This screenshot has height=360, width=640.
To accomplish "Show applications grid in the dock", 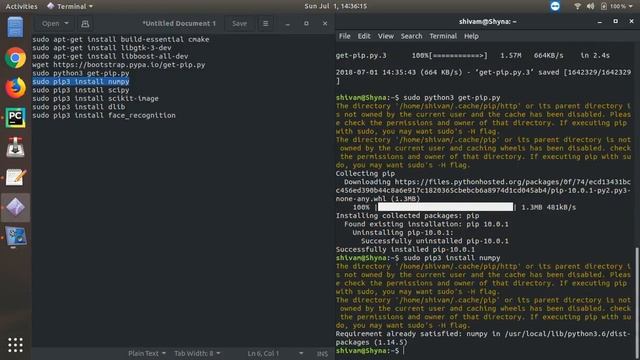I will [x=15, y=345].
